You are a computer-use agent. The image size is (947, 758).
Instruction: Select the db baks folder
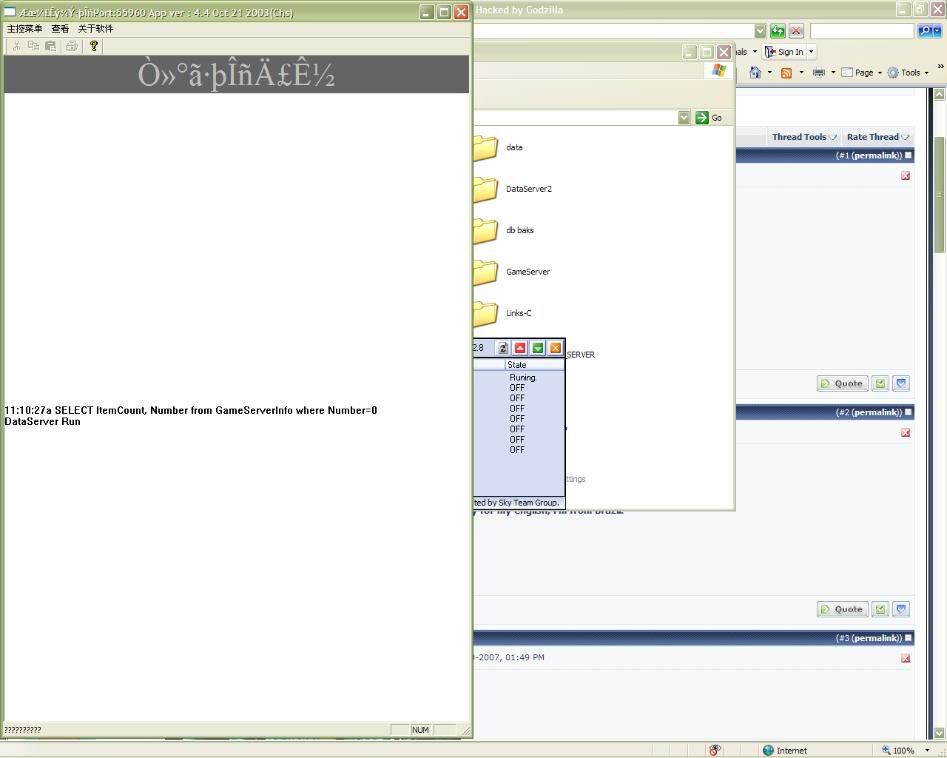point(486,230)
